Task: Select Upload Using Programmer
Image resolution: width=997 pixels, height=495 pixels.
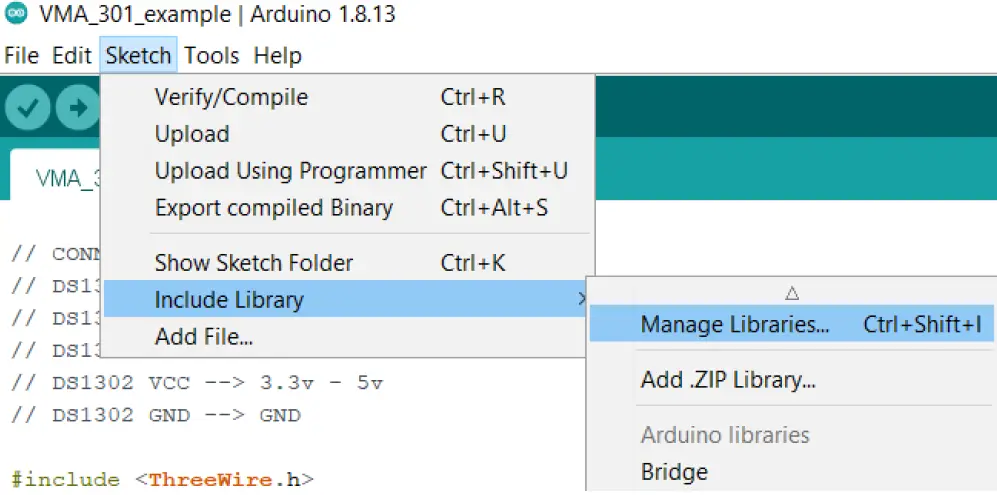Action: tap(290, 171)
